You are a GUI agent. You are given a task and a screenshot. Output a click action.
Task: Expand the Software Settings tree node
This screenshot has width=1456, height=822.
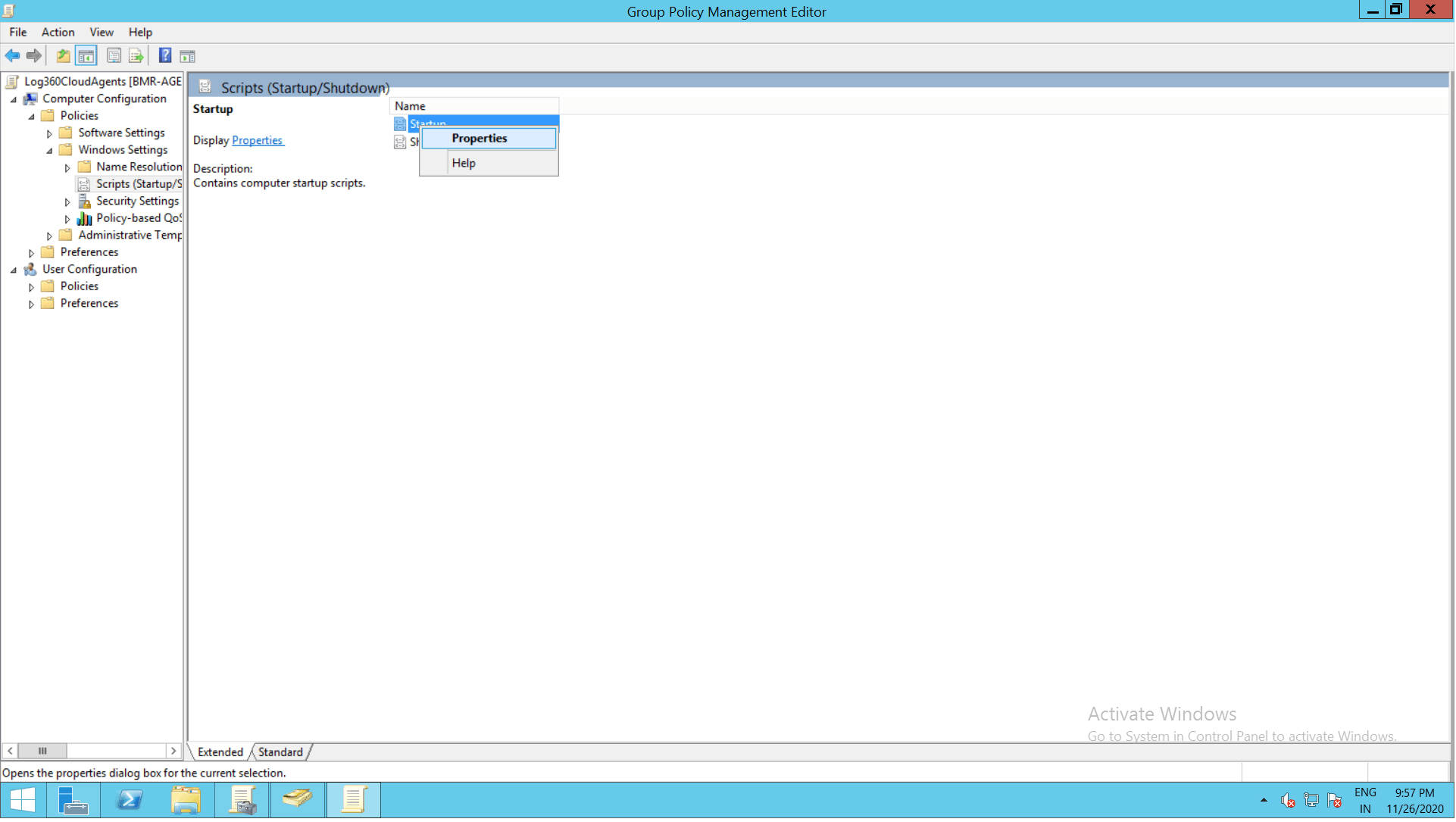pos(49,134)
